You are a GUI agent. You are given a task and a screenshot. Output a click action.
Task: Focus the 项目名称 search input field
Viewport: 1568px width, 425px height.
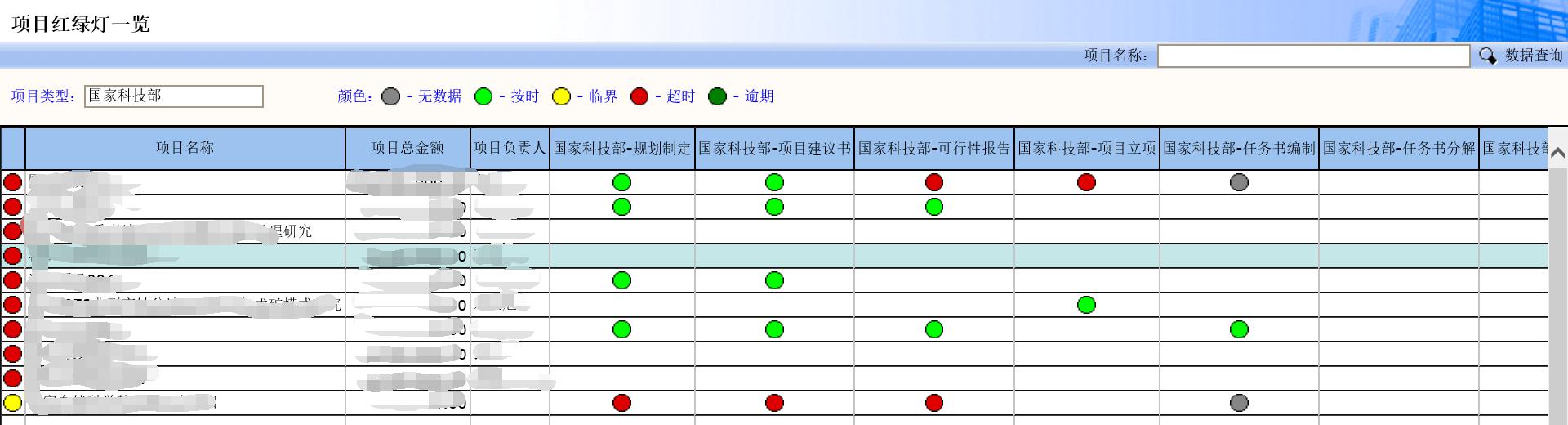[1312, 56]
